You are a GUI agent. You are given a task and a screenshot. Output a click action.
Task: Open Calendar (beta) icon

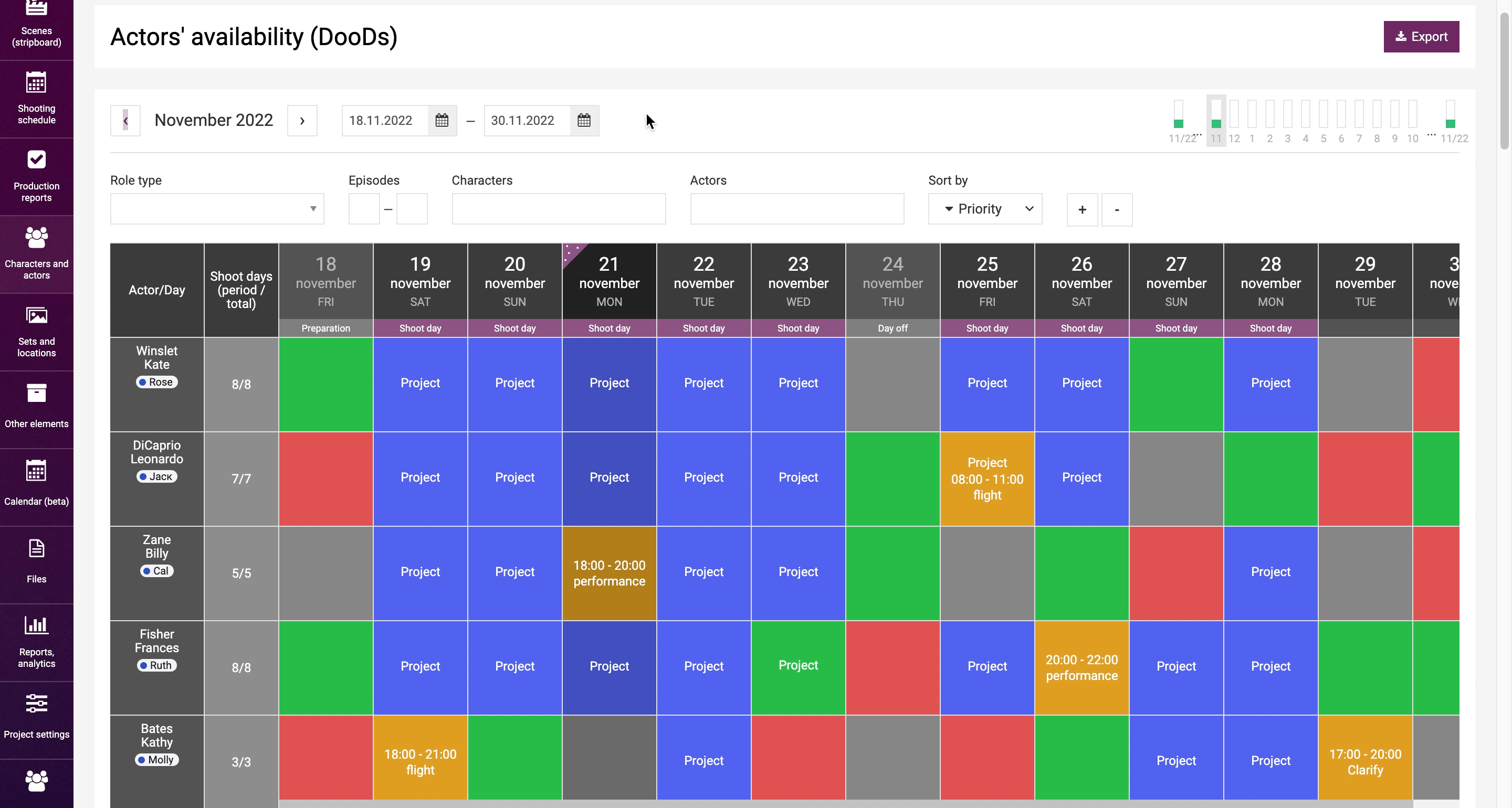click(x=36, y=471)
